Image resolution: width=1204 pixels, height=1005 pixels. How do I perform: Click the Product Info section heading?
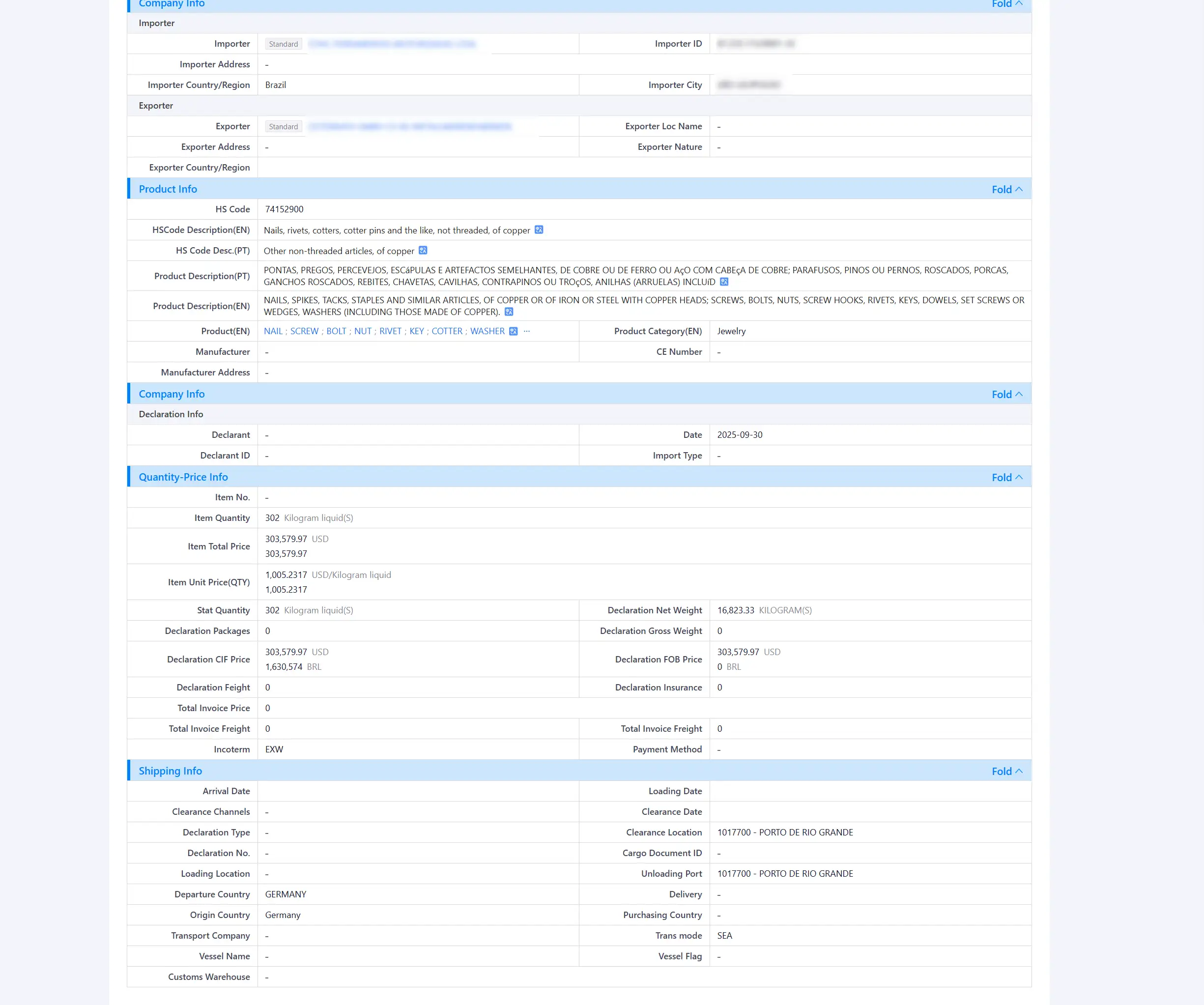coord(168,189)
